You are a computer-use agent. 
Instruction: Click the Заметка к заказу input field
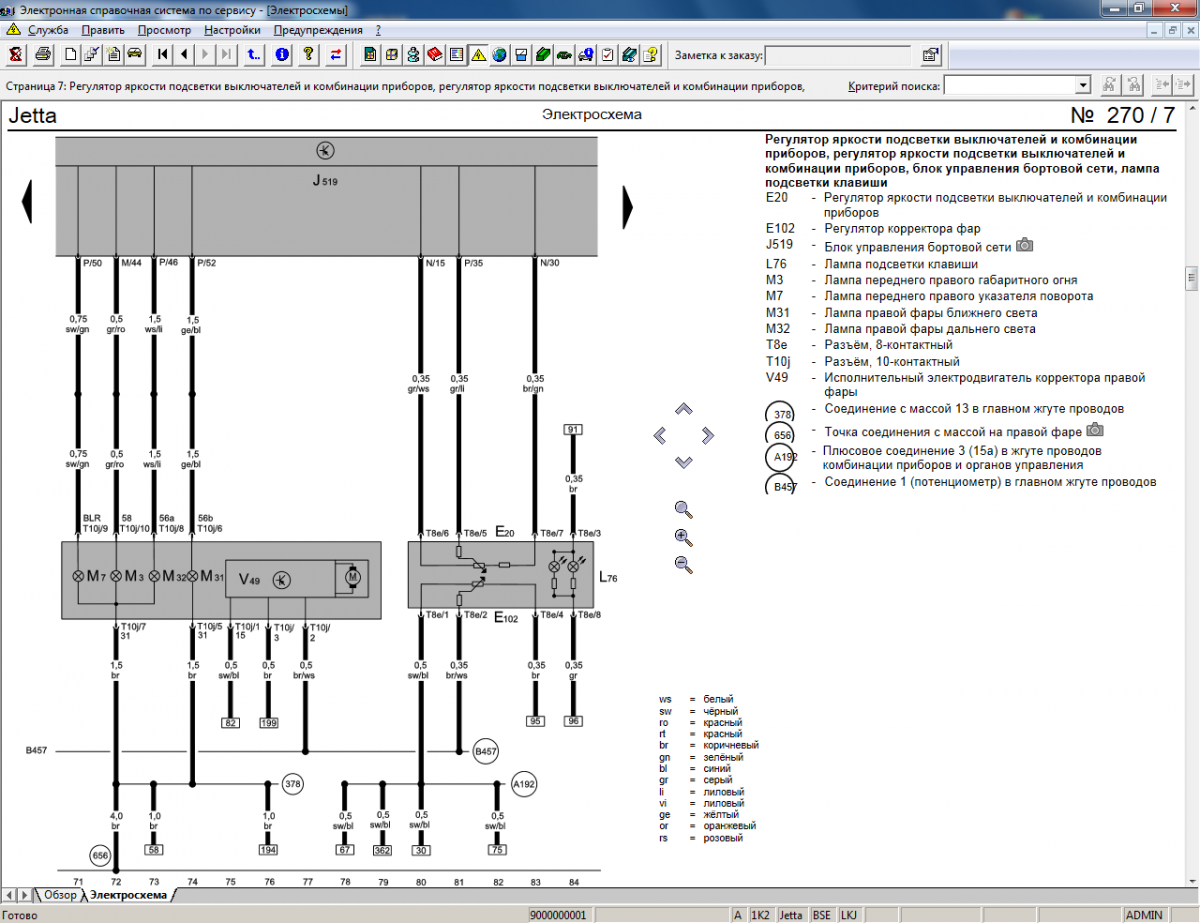pyautogui.click(x=838, y=55)
